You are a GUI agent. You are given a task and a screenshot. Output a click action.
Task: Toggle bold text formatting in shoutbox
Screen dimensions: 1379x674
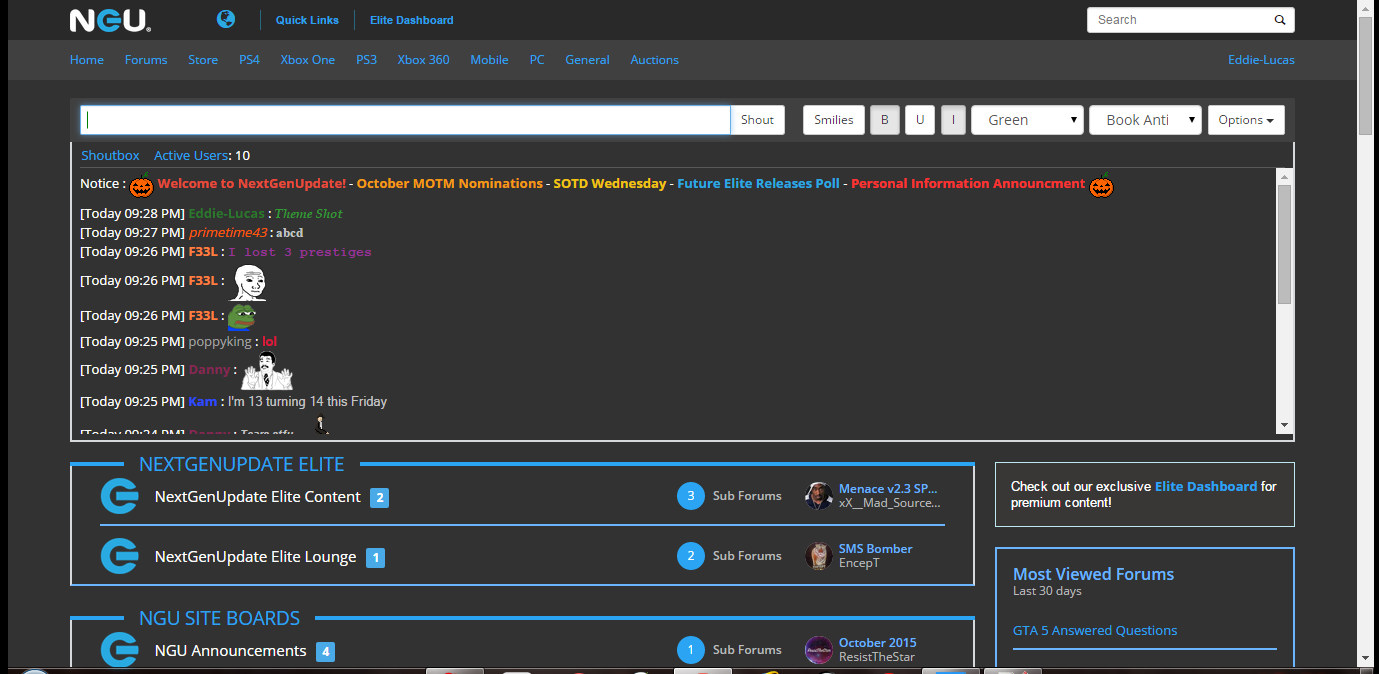pos(884,120)
